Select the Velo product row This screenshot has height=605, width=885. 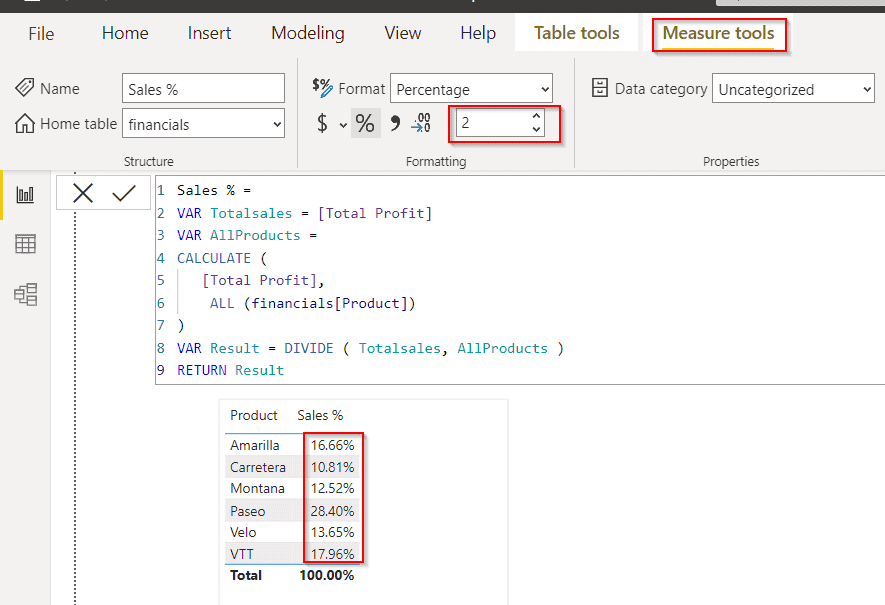pos(293,532)
